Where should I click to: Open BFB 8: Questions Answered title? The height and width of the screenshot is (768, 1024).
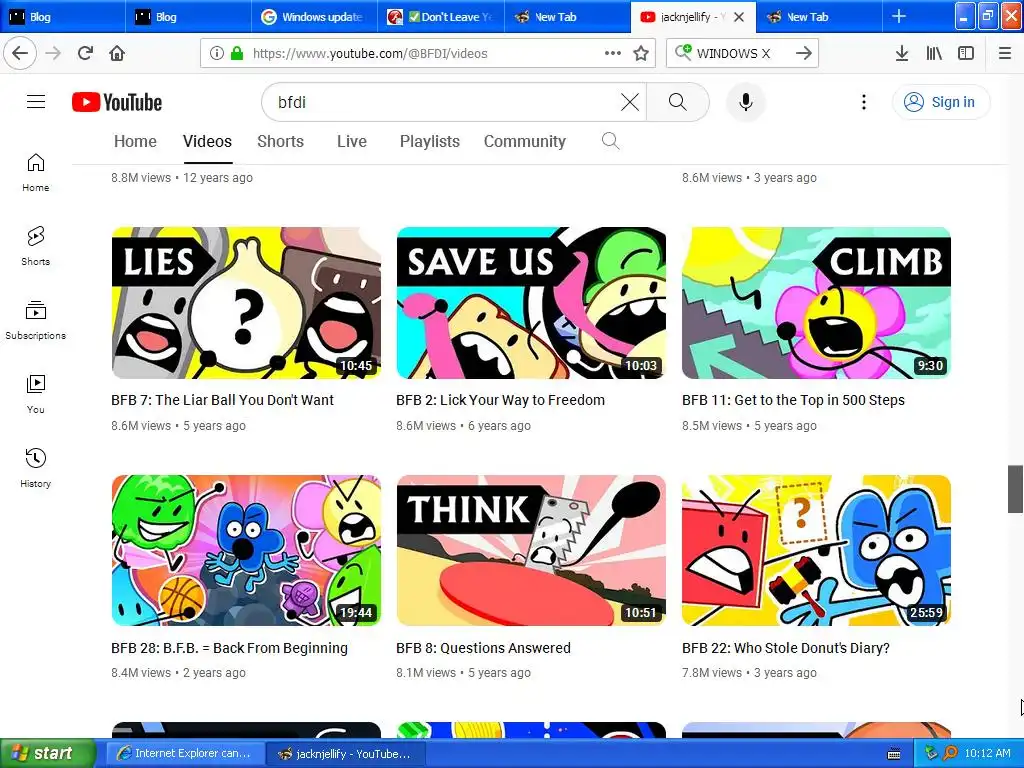pyautogui.click(x=483, y=648)
